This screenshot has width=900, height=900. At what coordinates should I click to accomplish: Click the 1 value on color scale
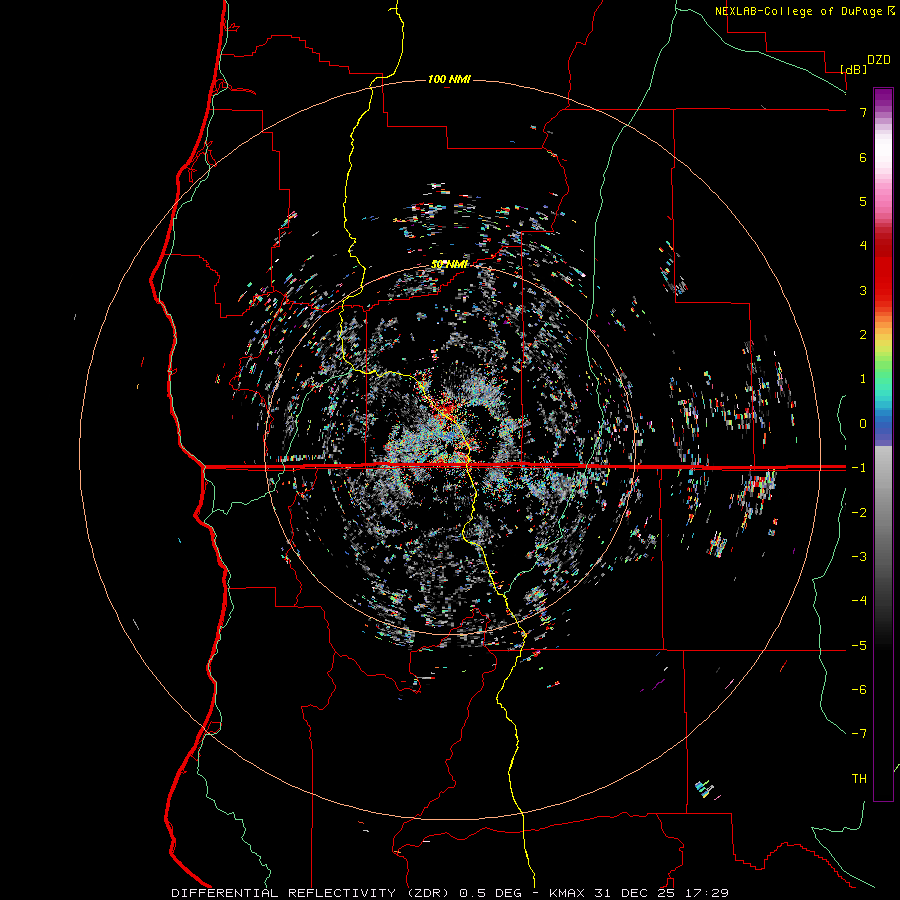click(863, 379)
